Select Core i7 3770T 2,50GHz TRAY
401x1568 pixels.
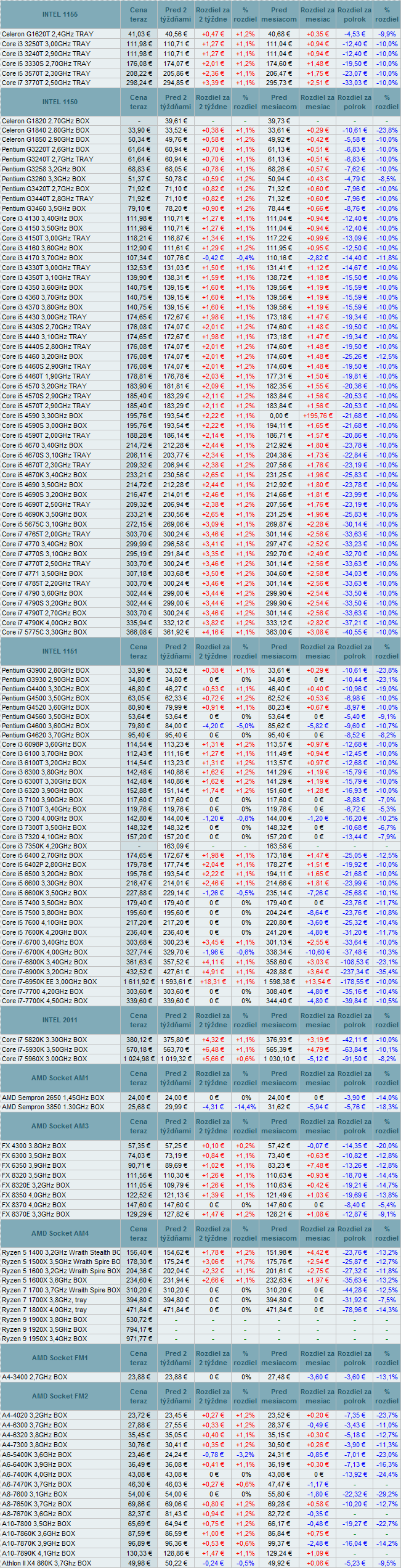pyautogui.click(x=46, y=82)
